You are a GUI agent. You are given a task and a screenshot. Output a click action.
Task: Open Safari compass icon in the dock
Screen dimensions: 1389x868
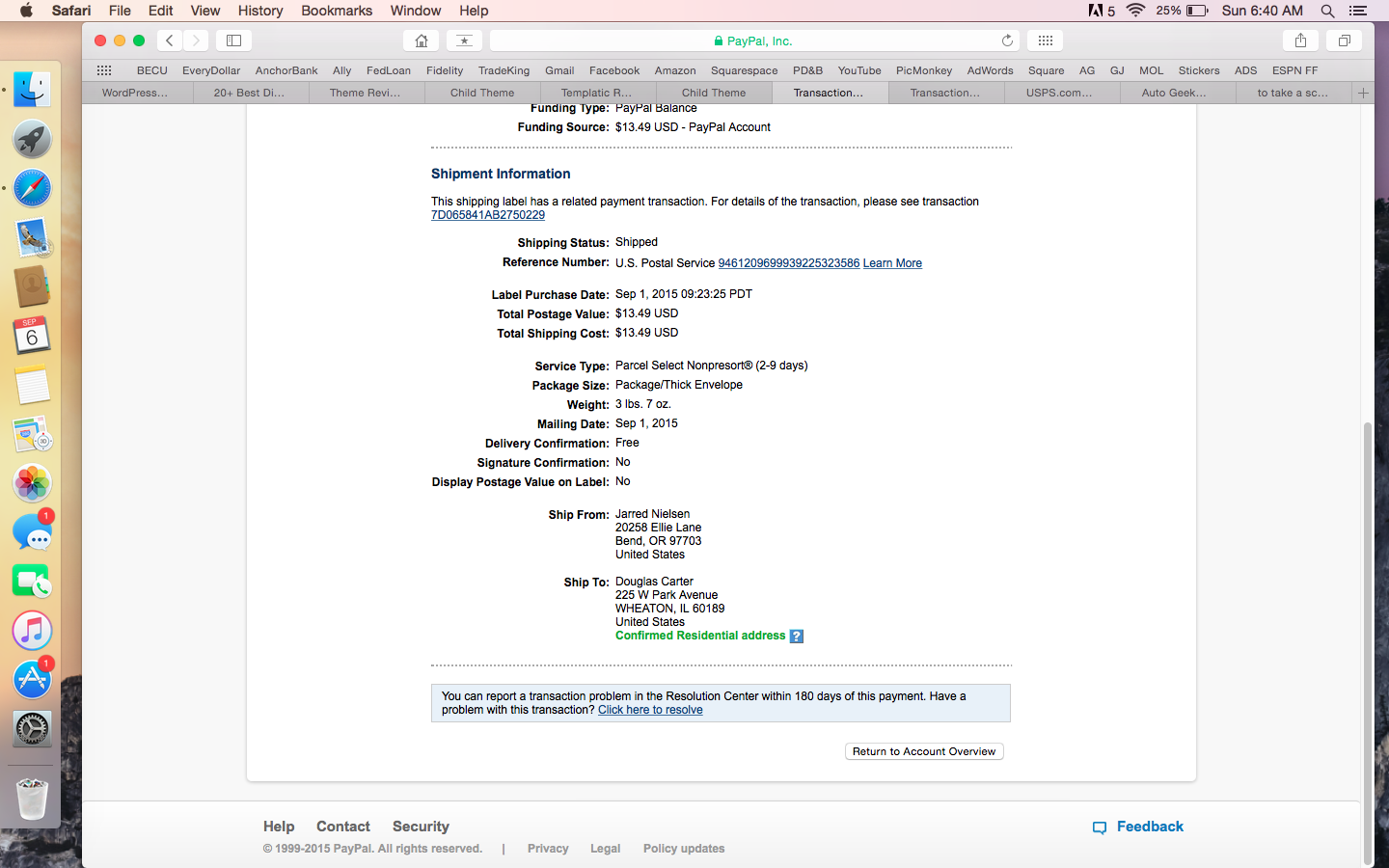(x=32, y=188)
